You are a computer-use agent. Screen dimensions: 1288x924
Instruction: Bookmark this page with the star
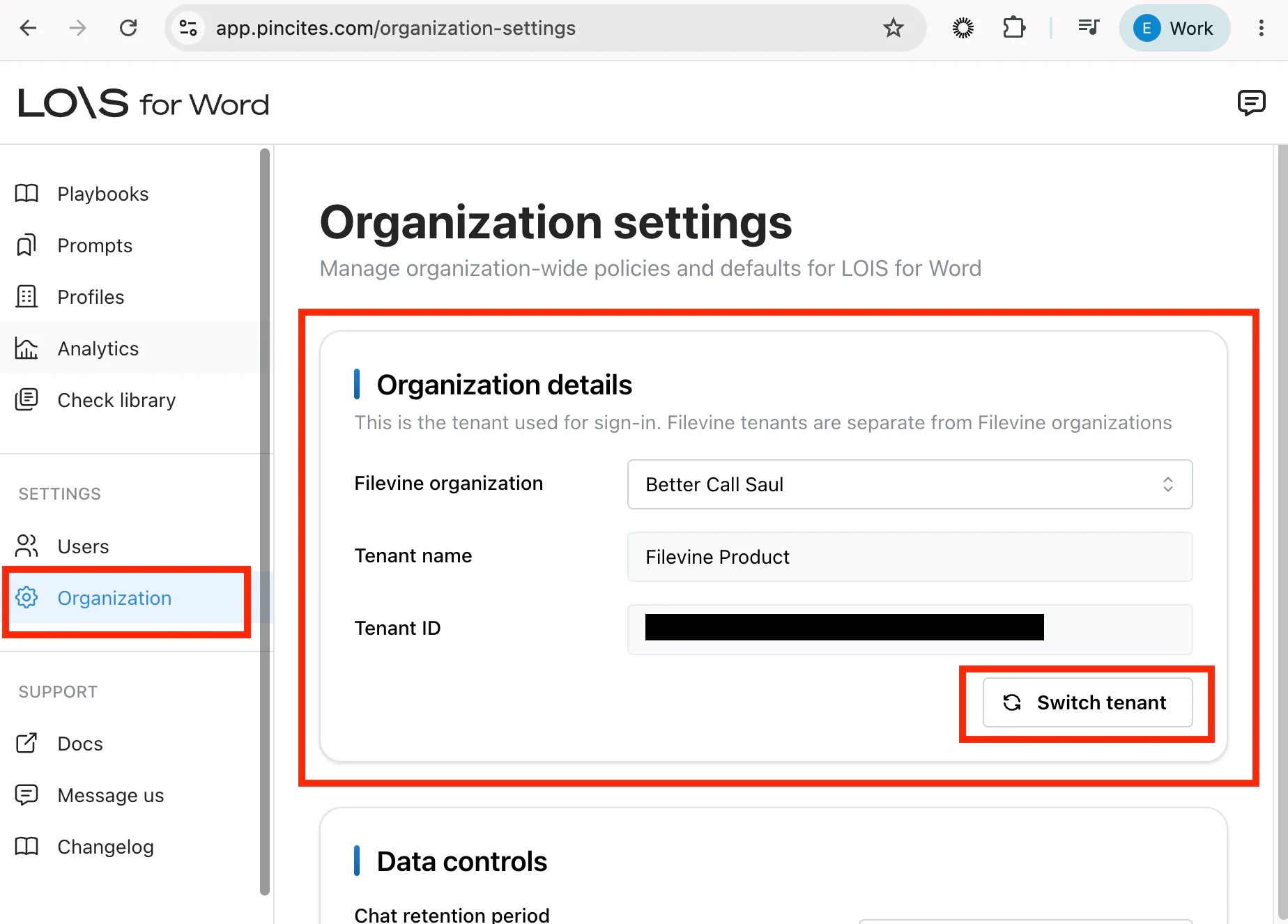point(894,28)
